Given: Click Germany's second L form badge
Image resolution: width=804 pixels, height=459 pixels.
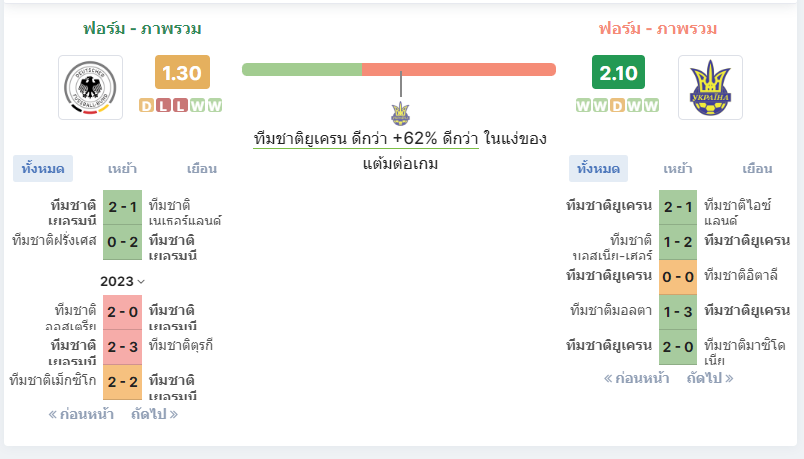Looking at the screenshot, I should pos(180,106).
